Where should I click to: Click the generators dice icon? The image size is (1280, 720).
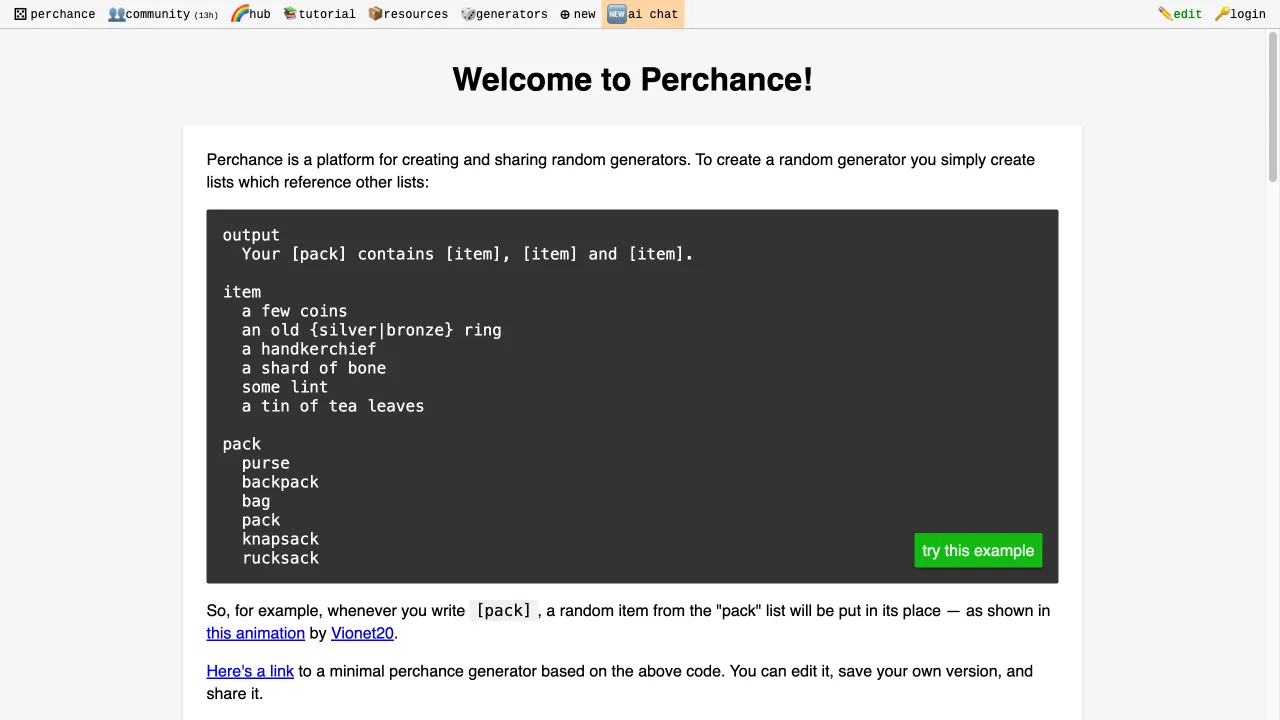[x=467, y=14]
